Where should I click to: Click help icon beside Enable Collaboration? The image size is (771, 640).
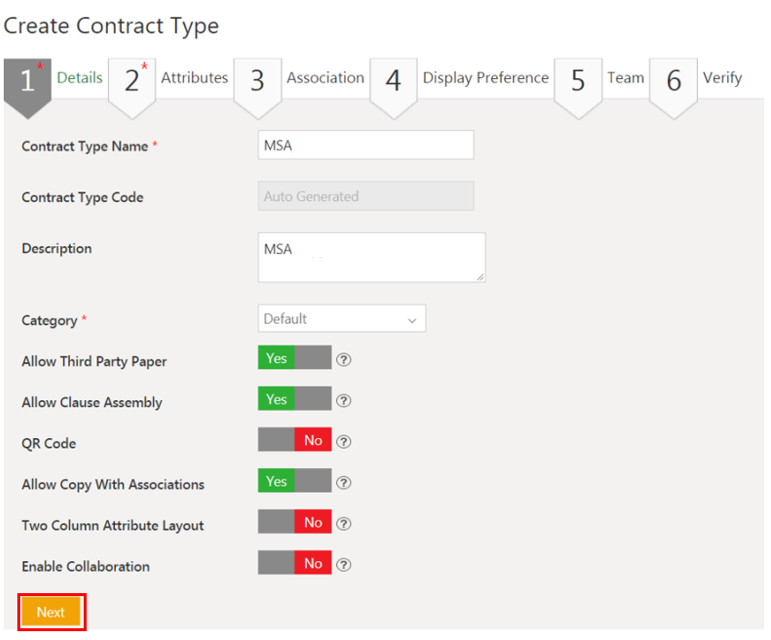[344, 564]
